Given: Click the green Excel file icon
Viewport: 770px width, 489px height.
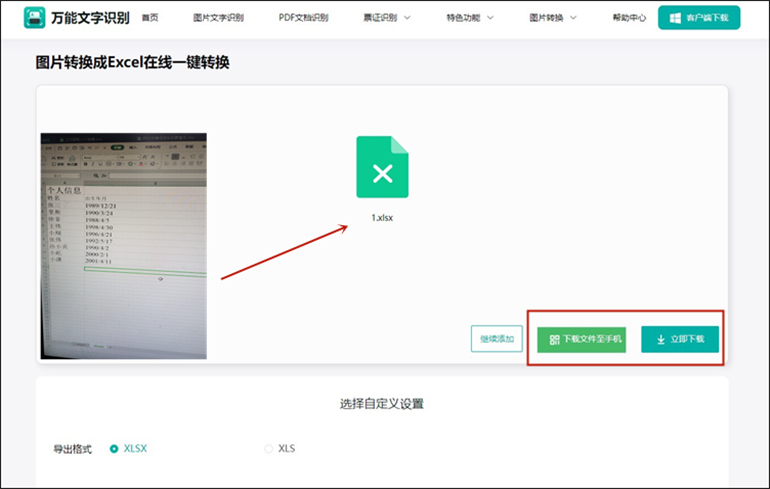Looking at the screenshot, I should [382, 167].
